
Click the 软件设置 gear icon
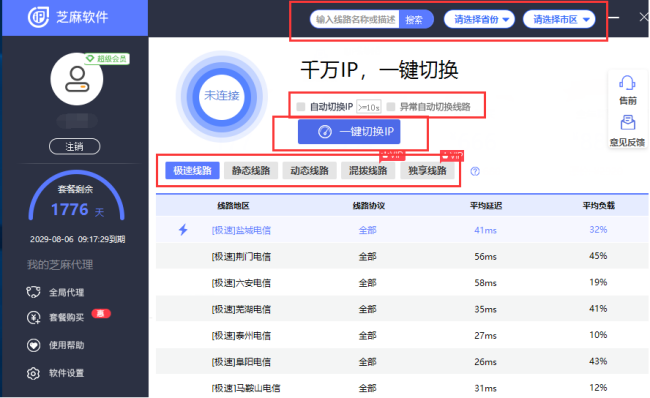[x=34, y=373]
